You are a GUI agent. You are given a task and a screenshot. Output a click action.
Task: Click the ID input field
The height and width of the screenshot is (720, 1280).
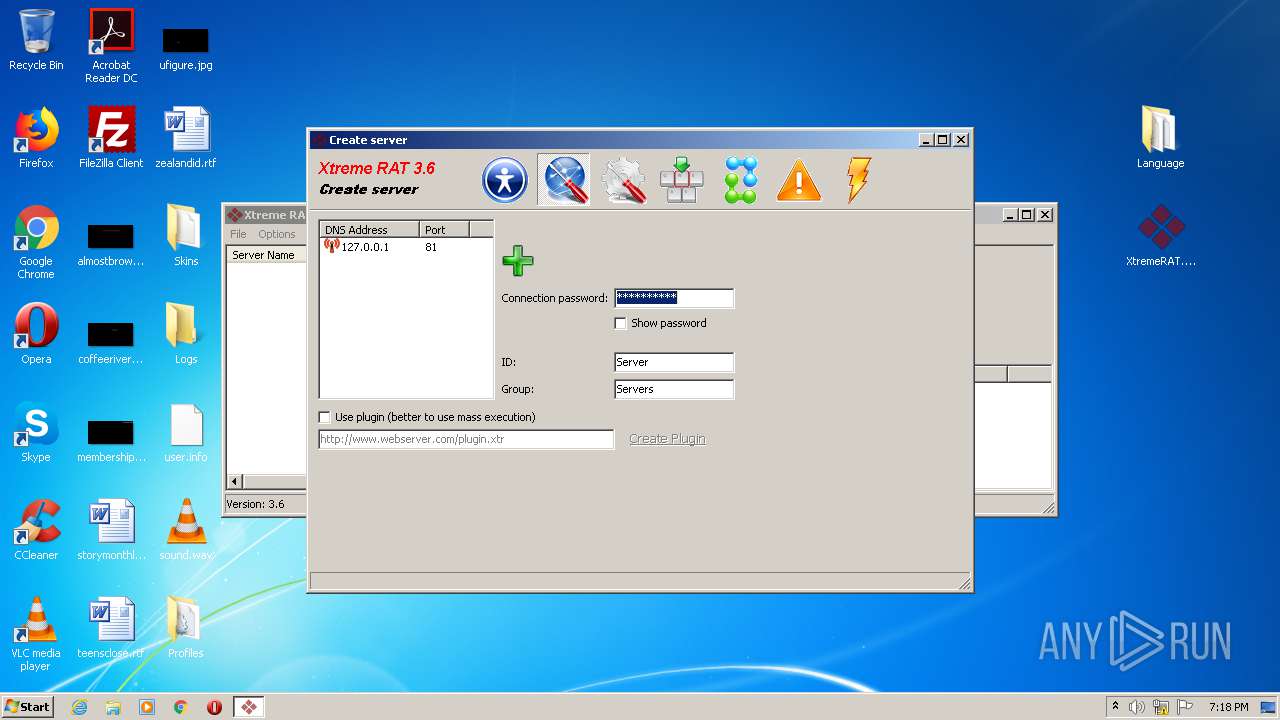click(x=674, y=362)
